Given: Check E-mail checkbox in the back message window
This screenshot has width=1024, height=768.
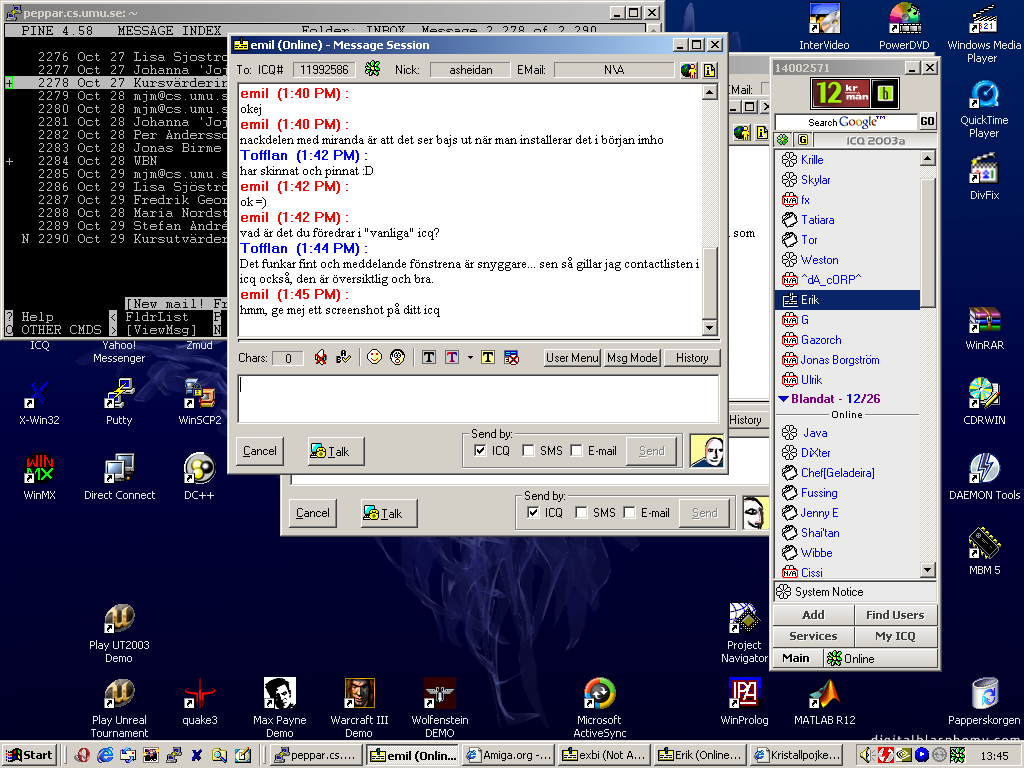Looking at the screenshot, I should (x=629, y=513).
